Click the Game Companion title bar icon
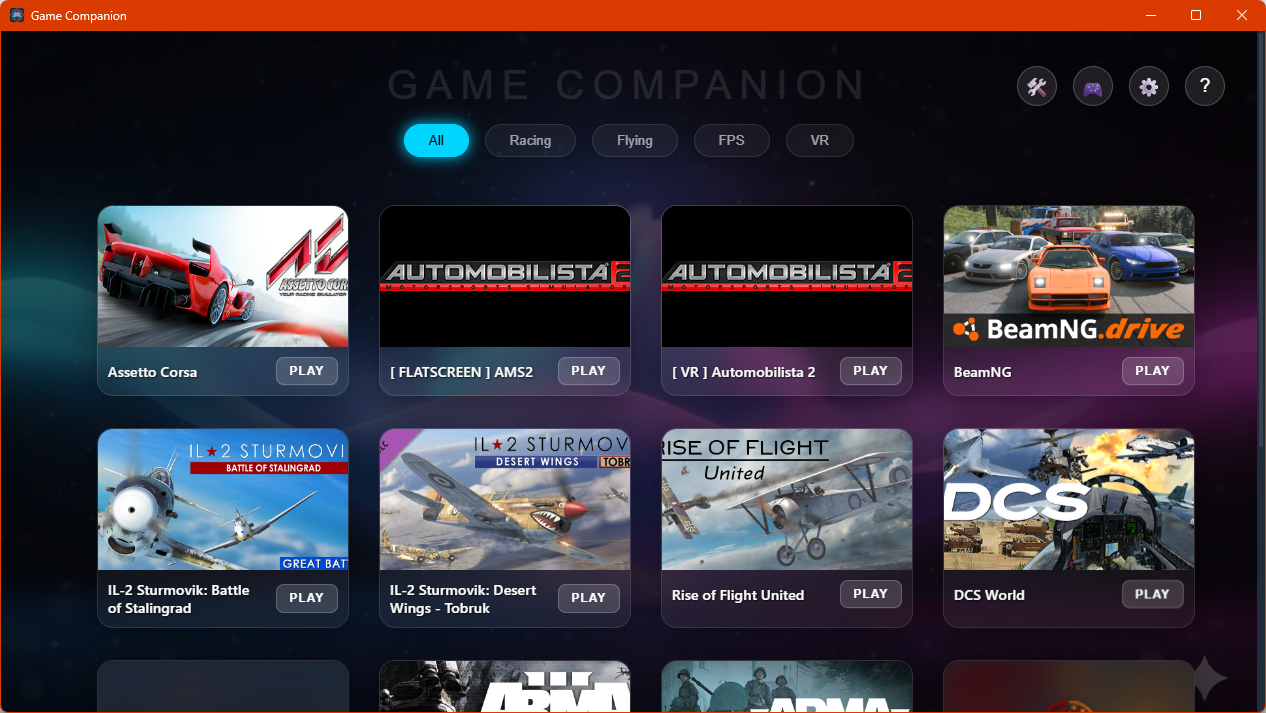The height and width of the screenshot is (713, 1266). tap(17, 16)
